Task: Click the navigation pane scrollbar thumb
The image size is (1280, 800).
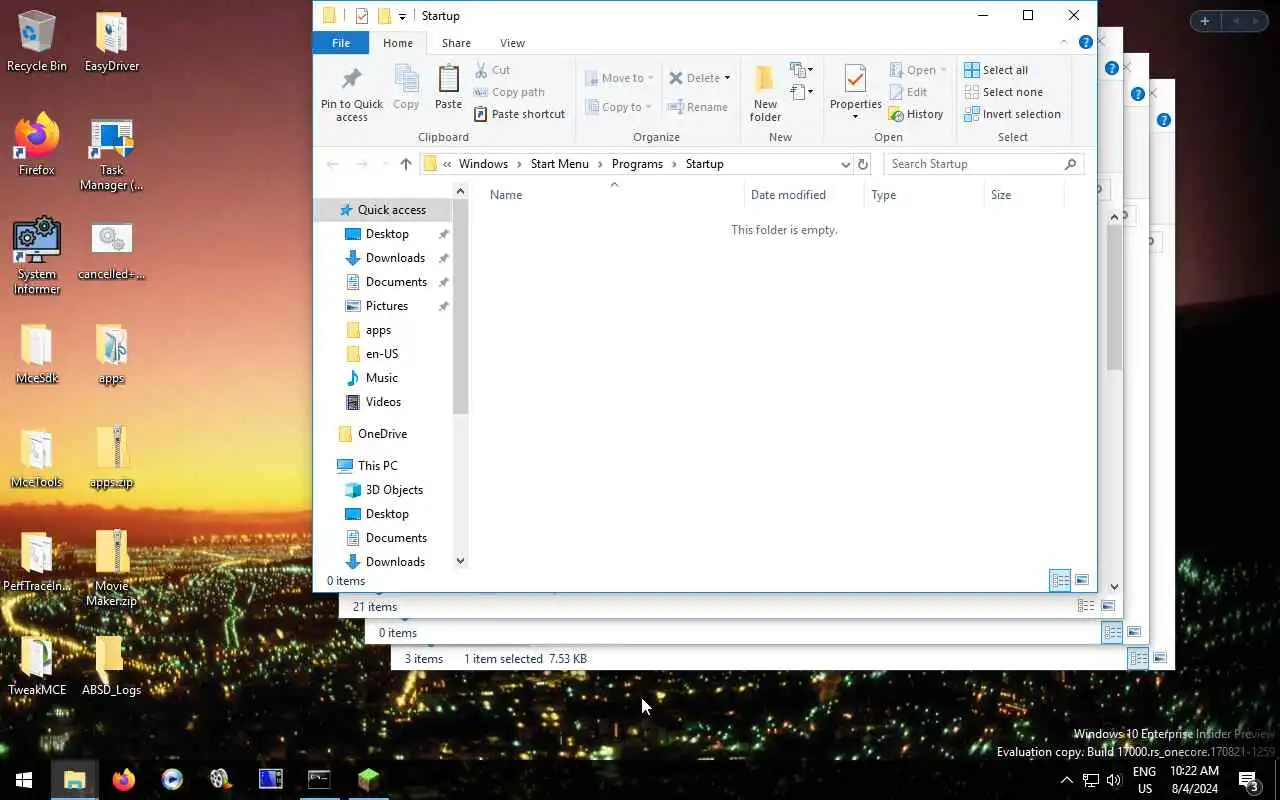Action: 460,306
